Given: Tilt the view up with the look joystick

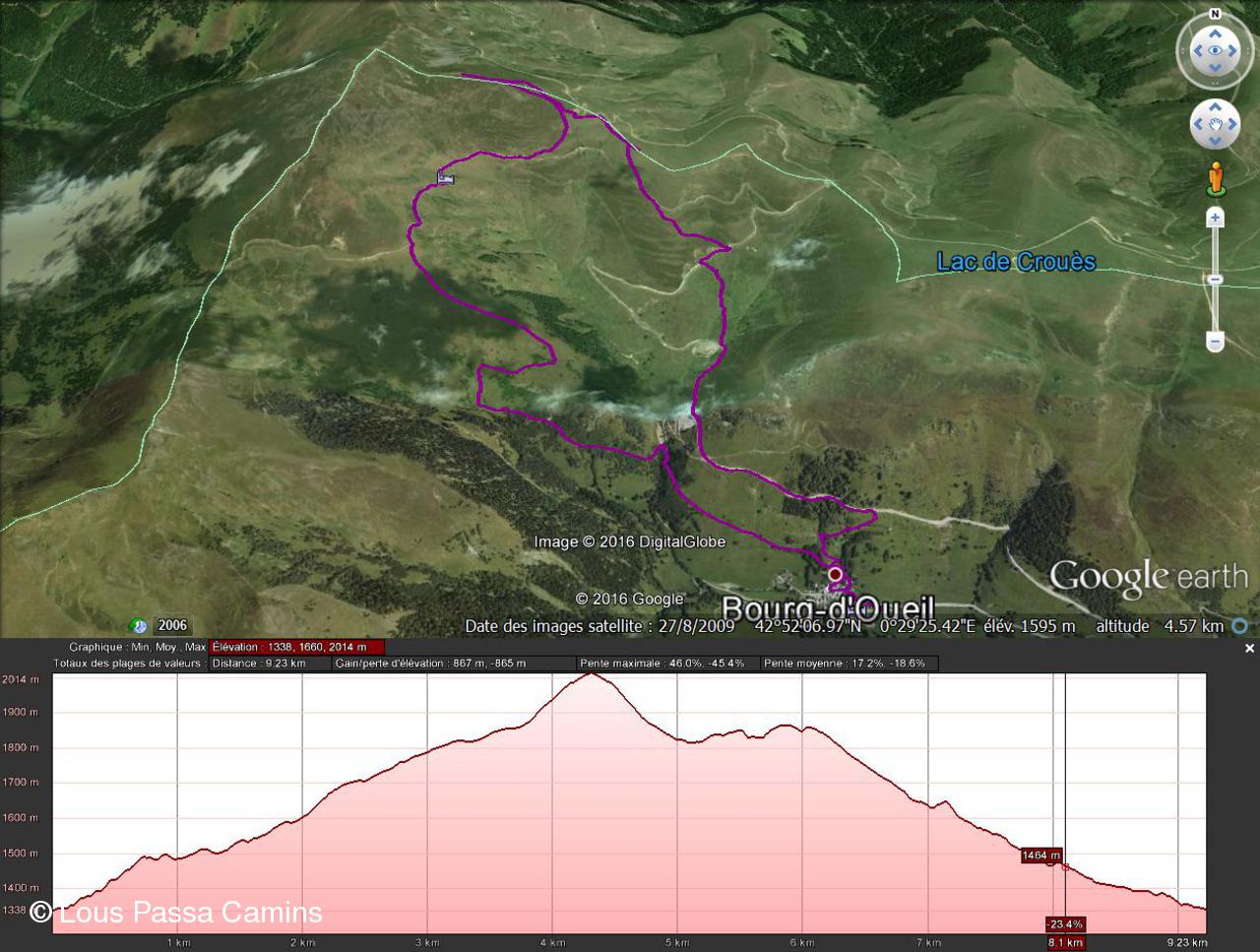Looking at the screenshot, I should (1215, 32).
